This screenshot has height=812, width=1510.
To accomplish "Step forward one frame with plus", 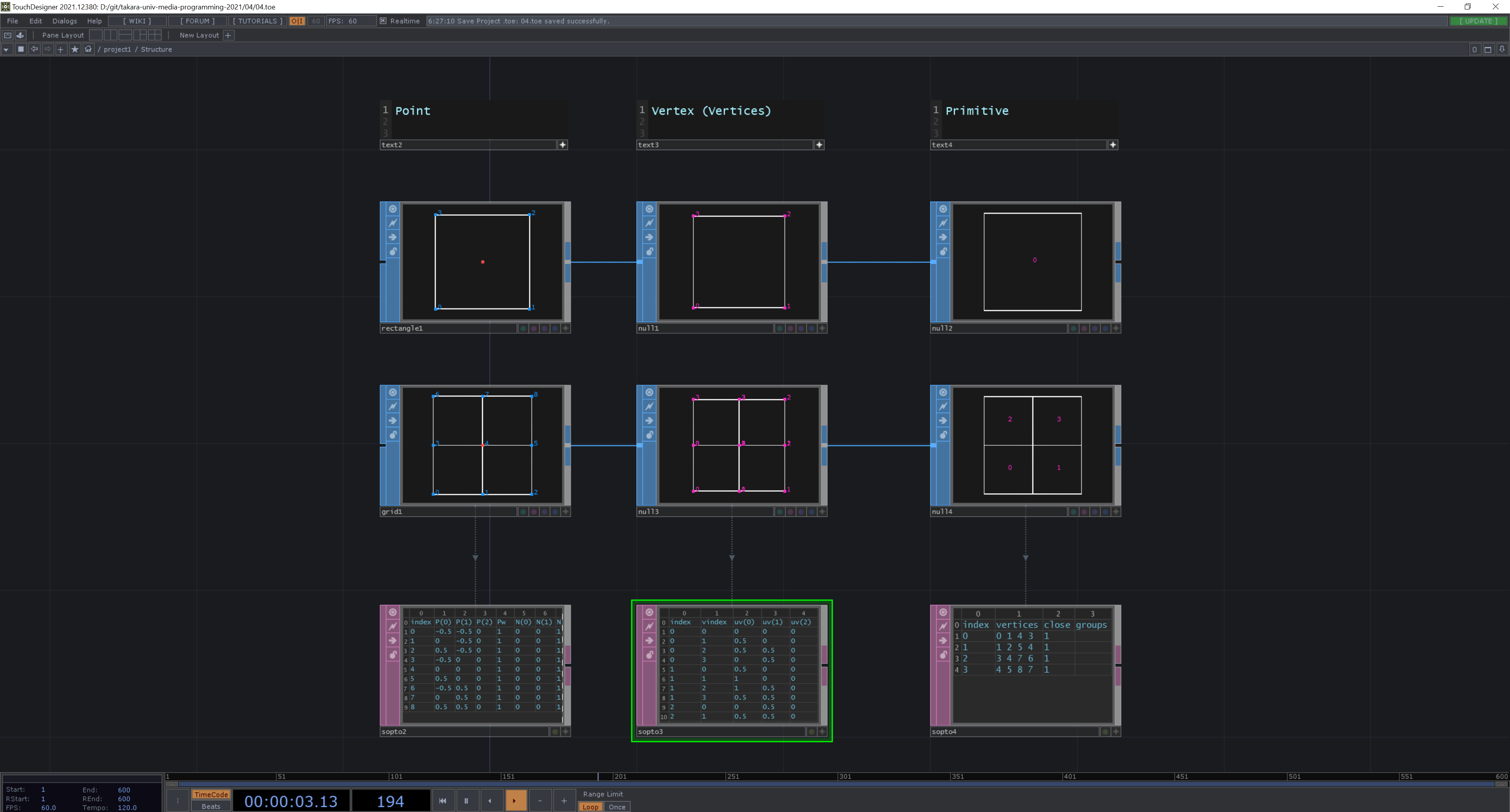I will [x=564, y=800].
